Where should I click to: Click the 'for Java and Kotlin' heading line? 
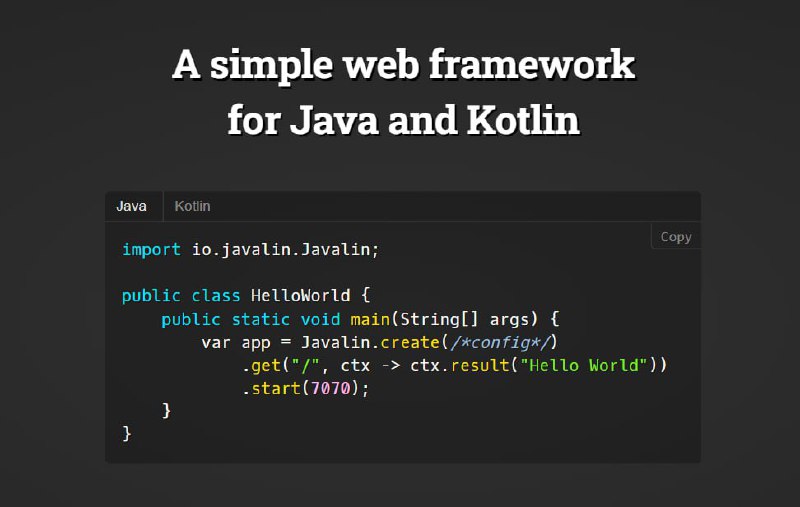tap(404, 120)
